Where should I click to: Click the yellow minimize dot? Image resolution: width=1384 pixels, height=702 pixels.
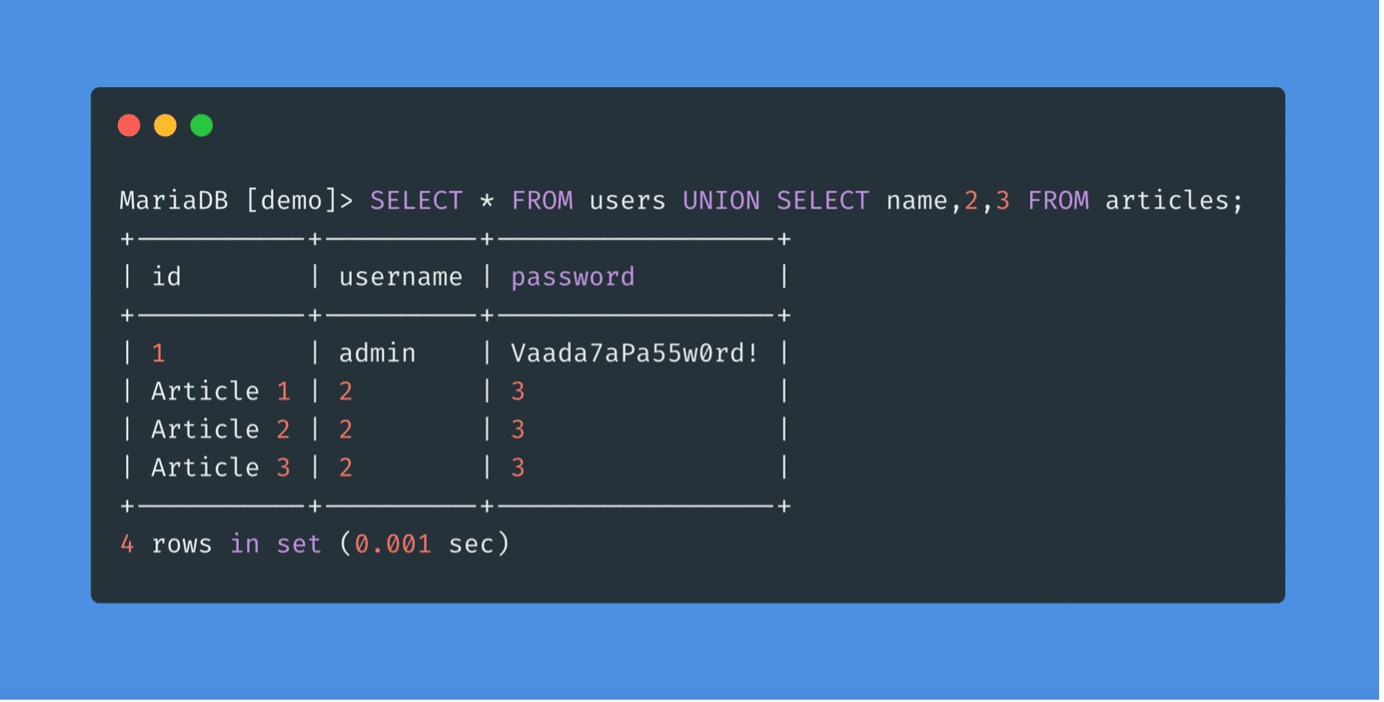[x=165, y=126]
